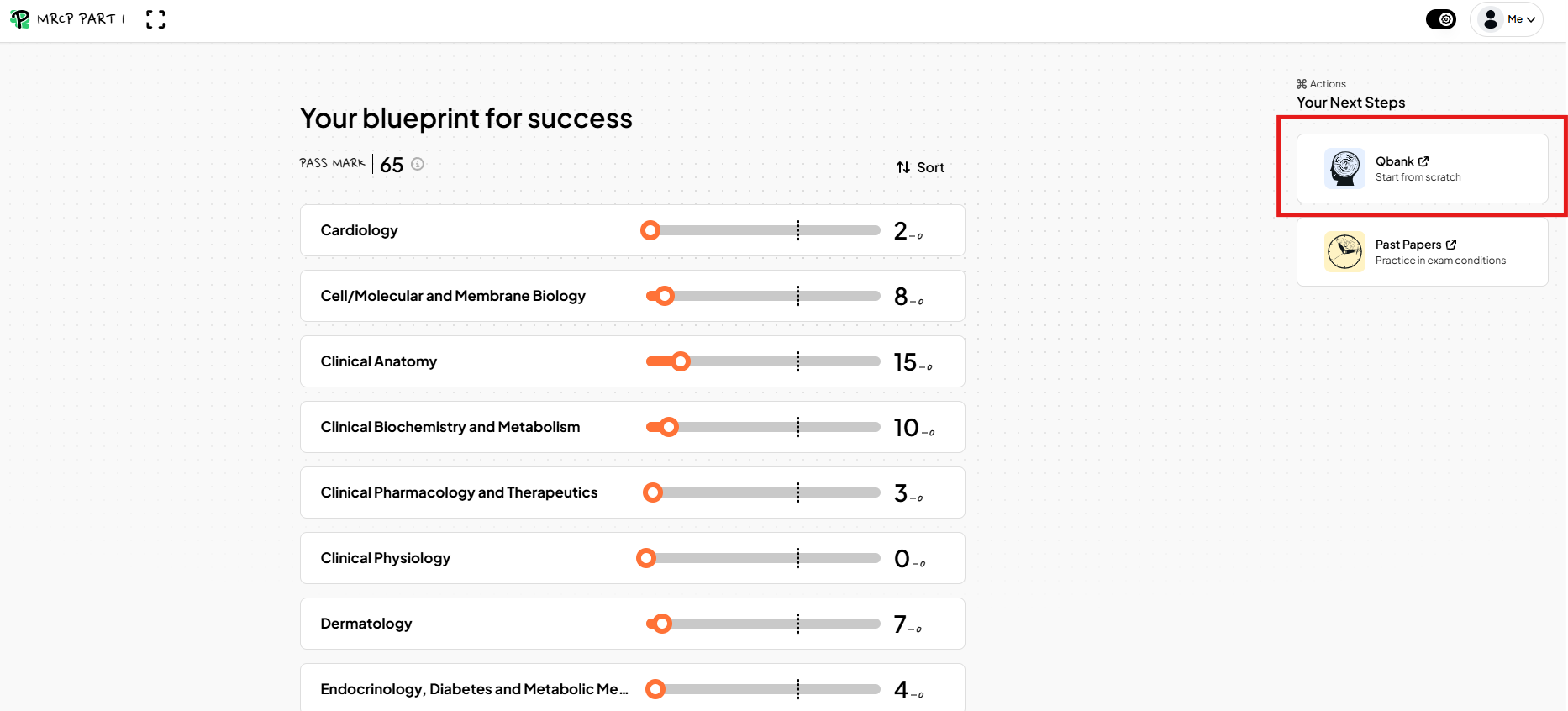The height and width of the screenshot is (711, 1568).
Task: Click the Clinical Anatomy slider handle
Action: click(681, 361)
